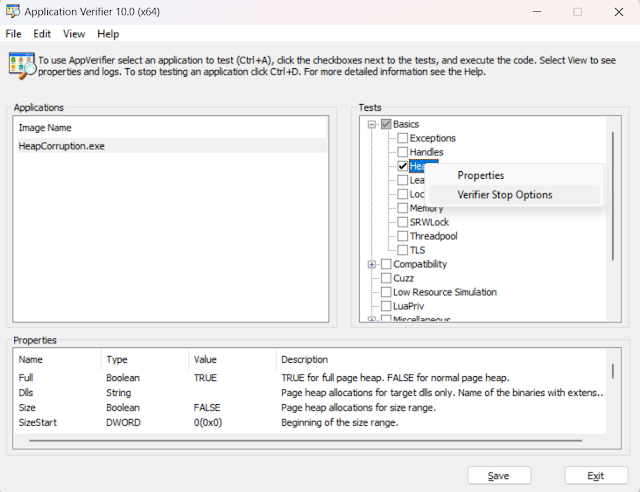Click the Exit button
The image size is (640, 492).
[x=596, y=476]
